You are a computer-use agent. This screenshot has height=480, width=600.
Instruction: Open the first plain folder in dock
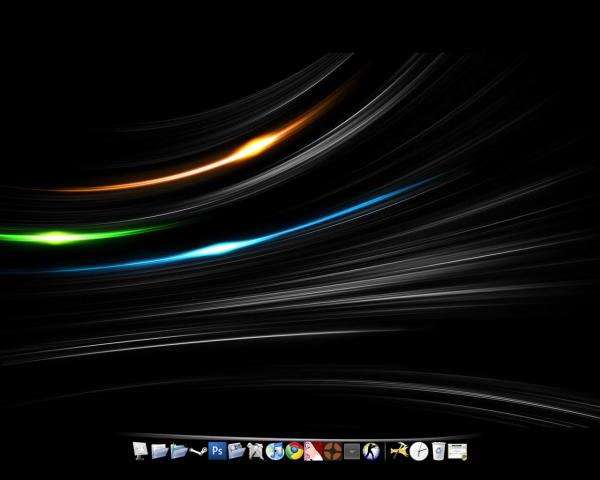[x=159, y=451]
